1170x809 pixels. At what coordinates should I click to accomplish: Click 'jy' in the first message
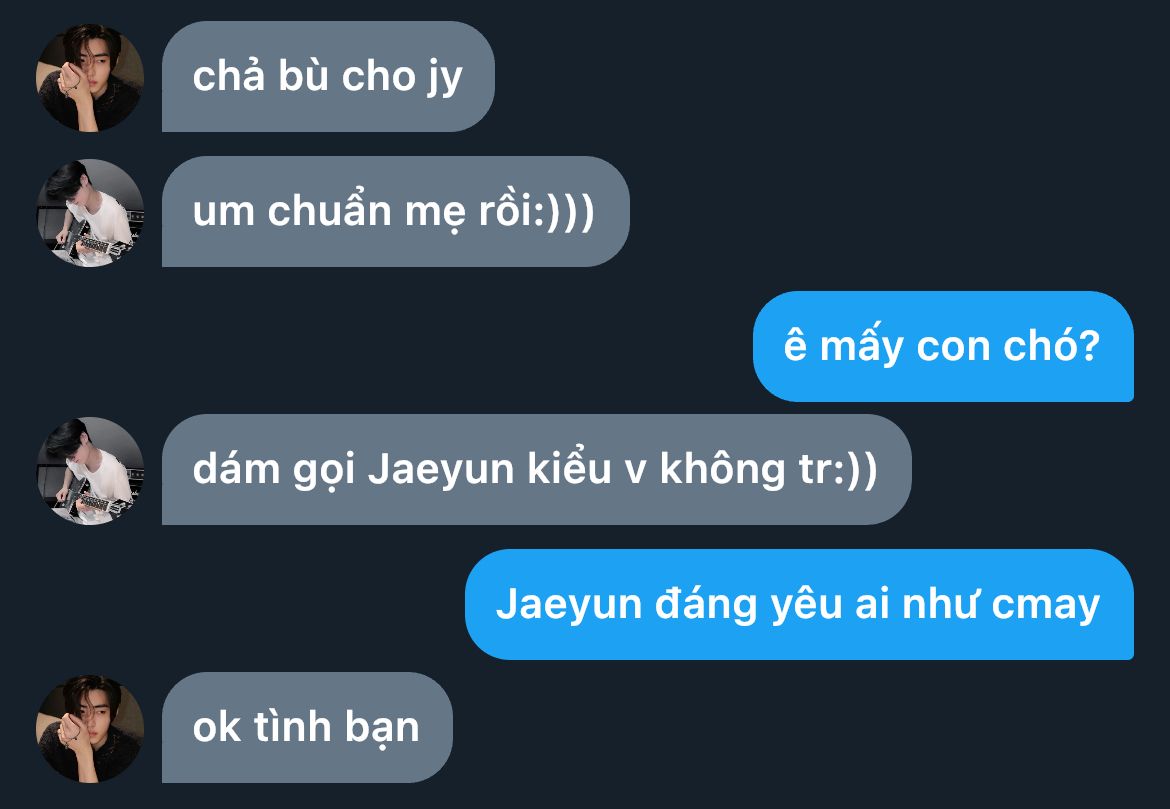(x=444, y=79)
